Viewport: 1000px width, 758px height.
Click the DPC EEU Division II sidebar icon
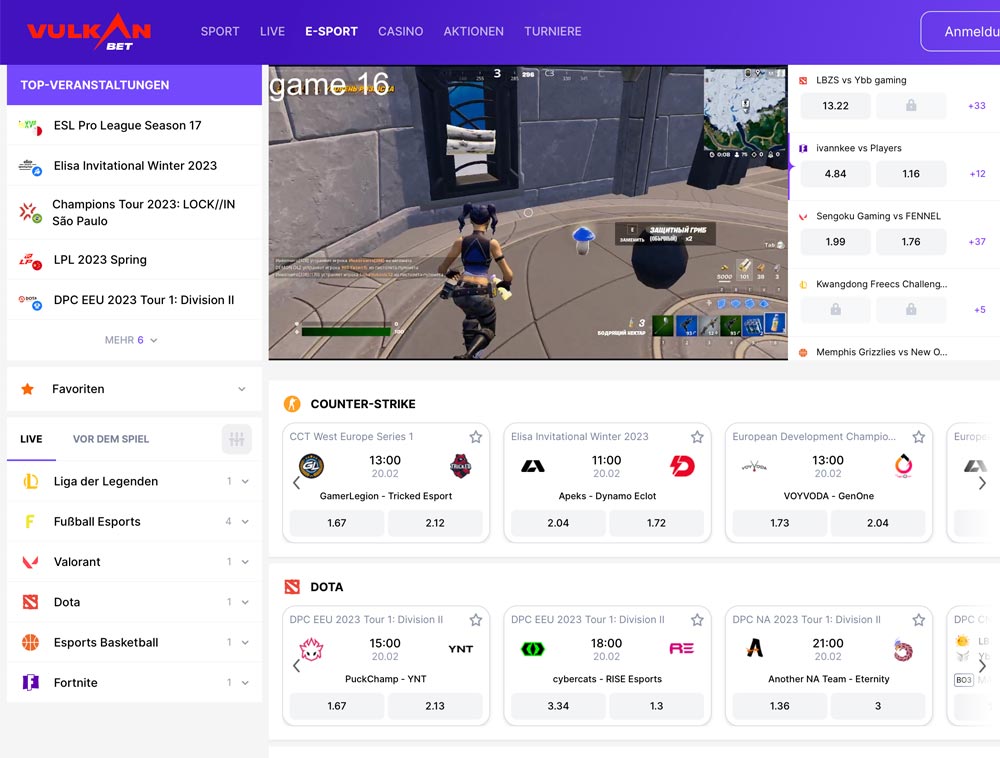[31, 301]
